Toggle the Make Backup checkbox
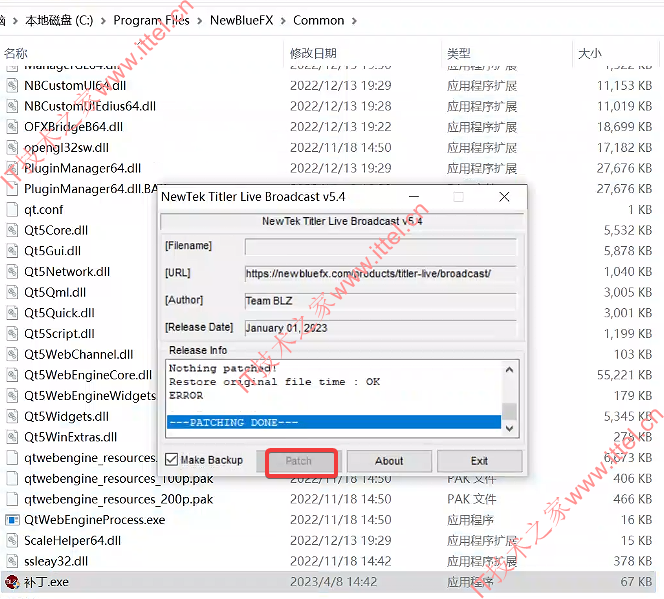664x599 pixels. 172,460
